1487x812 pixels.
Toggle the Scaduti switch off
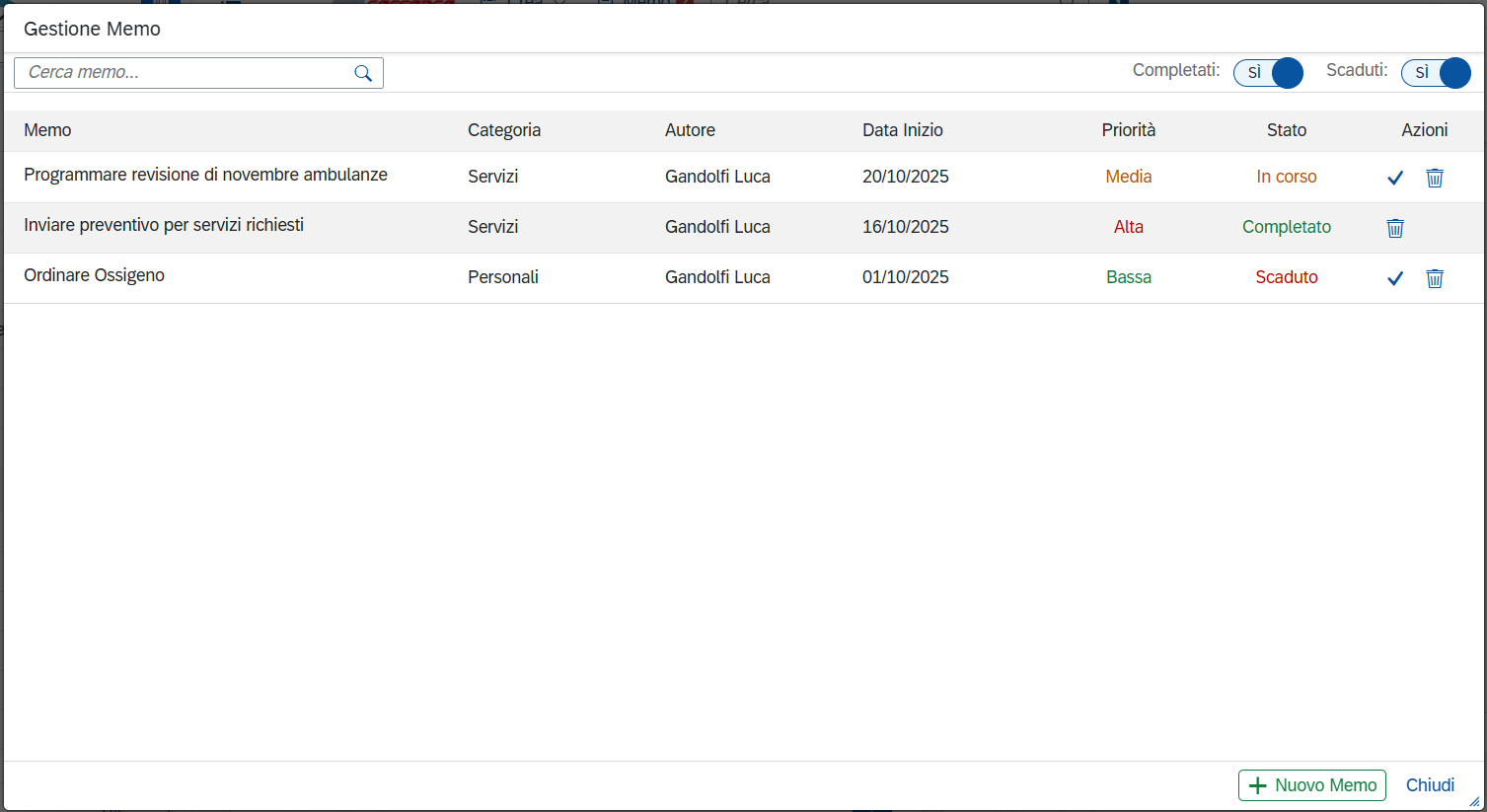click(x=1436, y=73)
